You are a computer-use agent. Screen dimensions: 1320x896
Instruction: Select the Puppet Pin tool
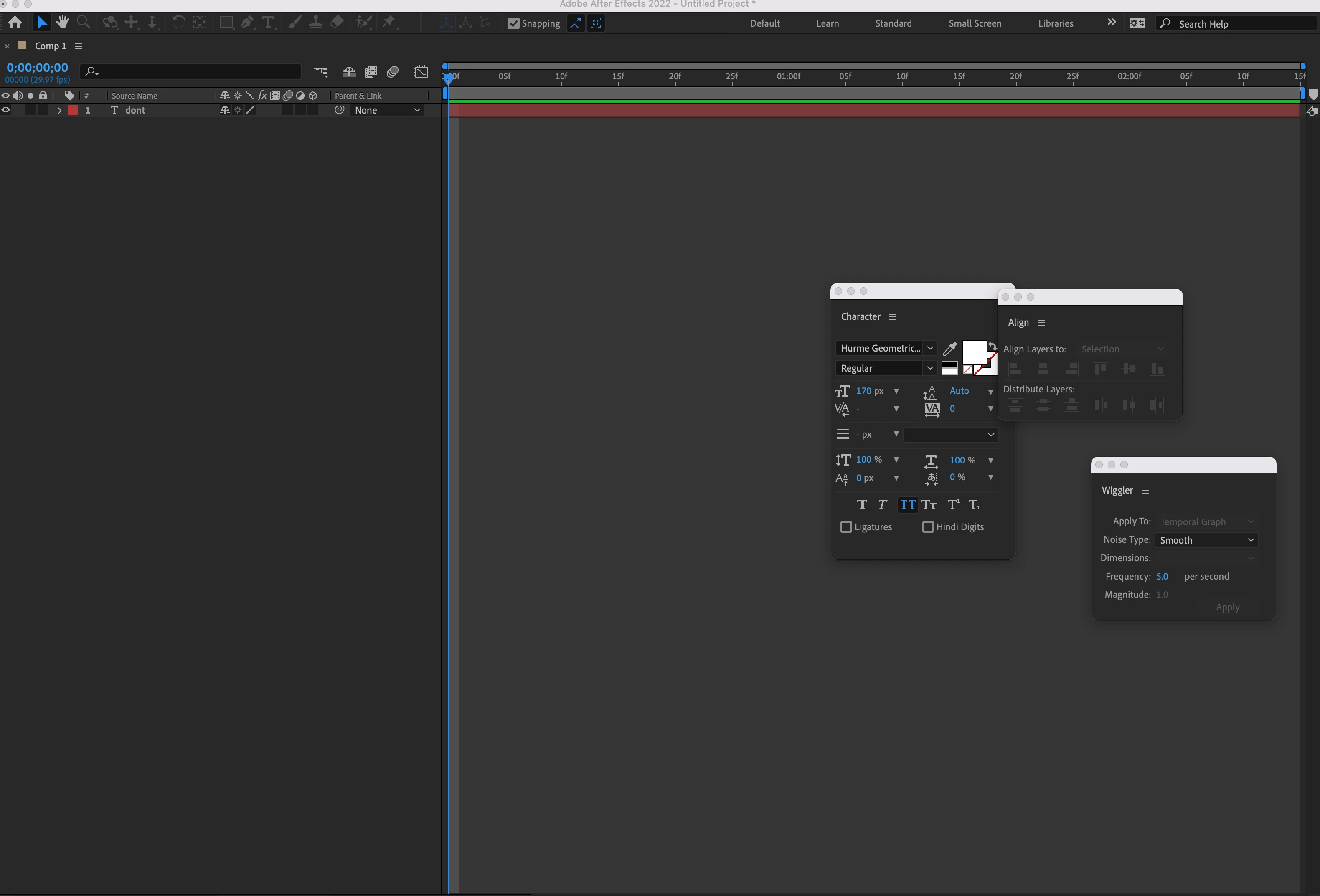pos(389,23)
